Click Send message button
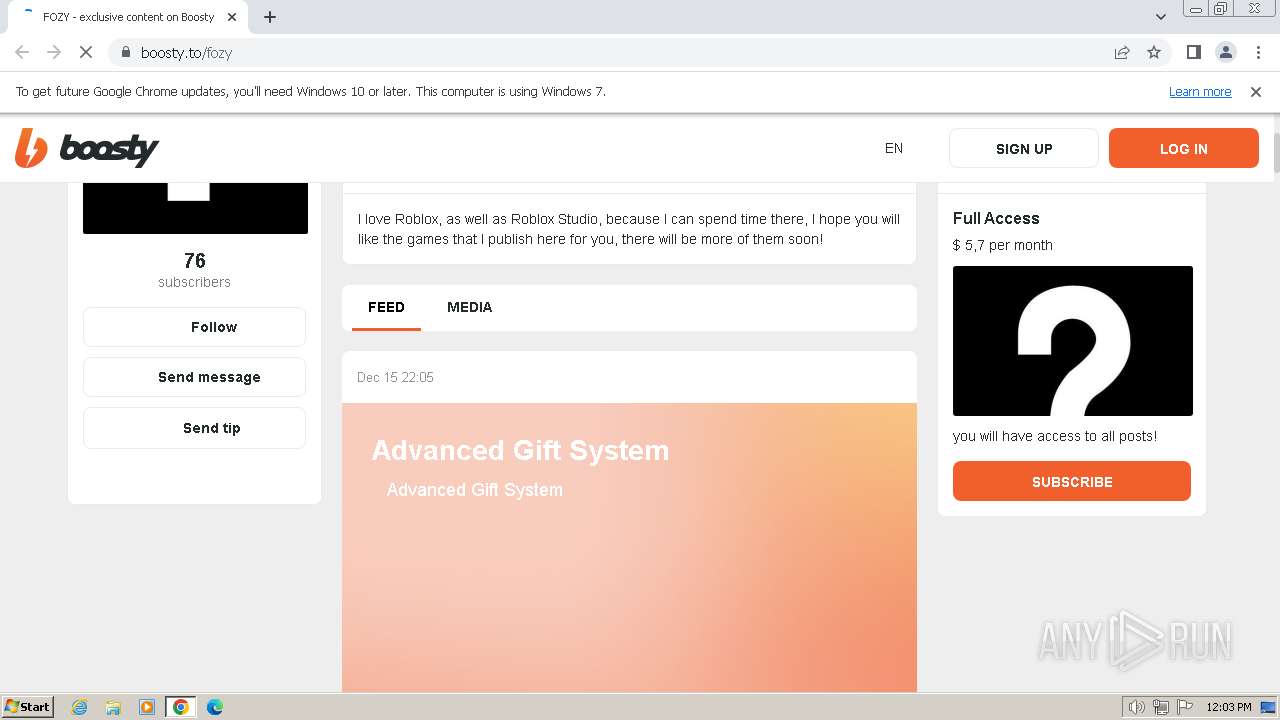The image size is (1280, 720). [x=194, y=377]
